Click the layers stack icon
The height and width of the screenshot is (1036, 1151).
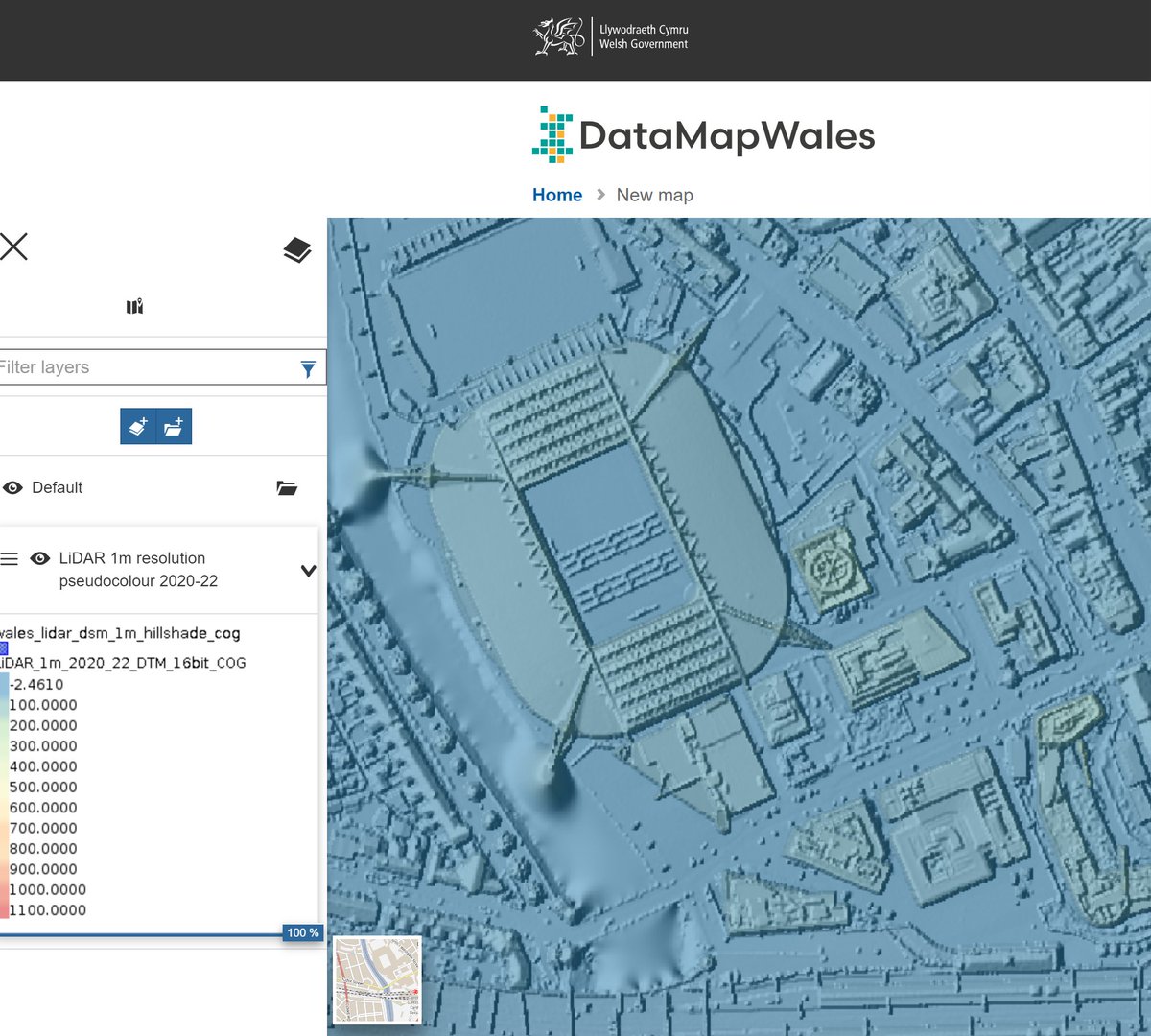(x=297, y=250)
